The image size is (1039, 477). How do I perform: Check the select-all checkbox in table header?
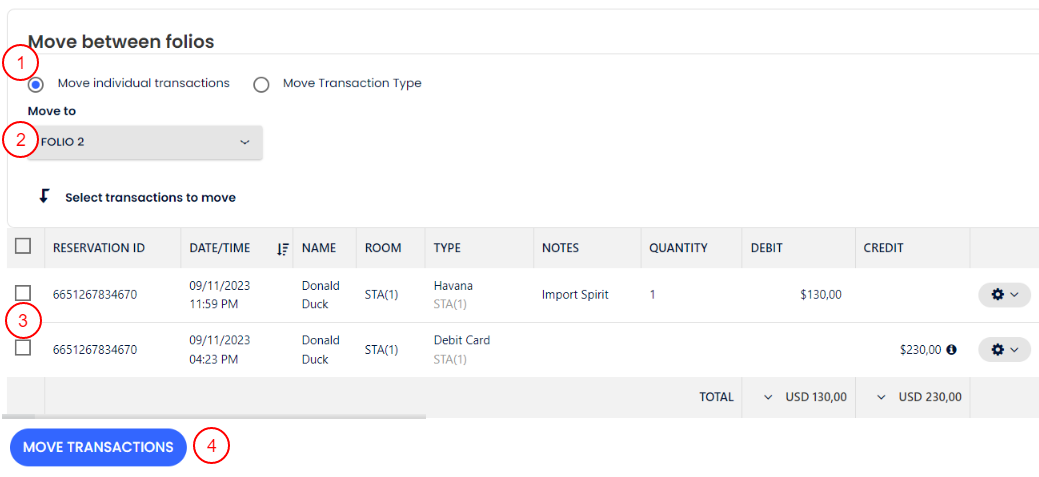[x=23, y=246]
